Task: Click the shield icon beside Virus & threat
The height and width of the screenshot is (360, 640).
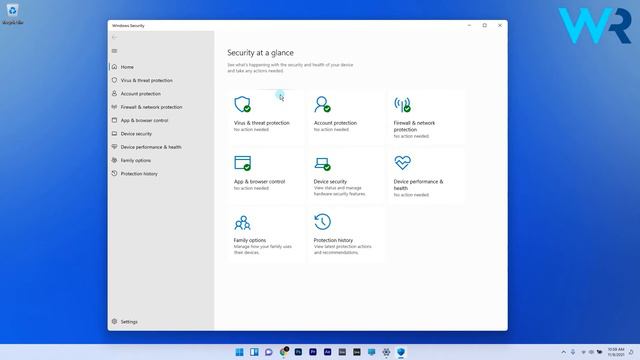Action: 114,80
